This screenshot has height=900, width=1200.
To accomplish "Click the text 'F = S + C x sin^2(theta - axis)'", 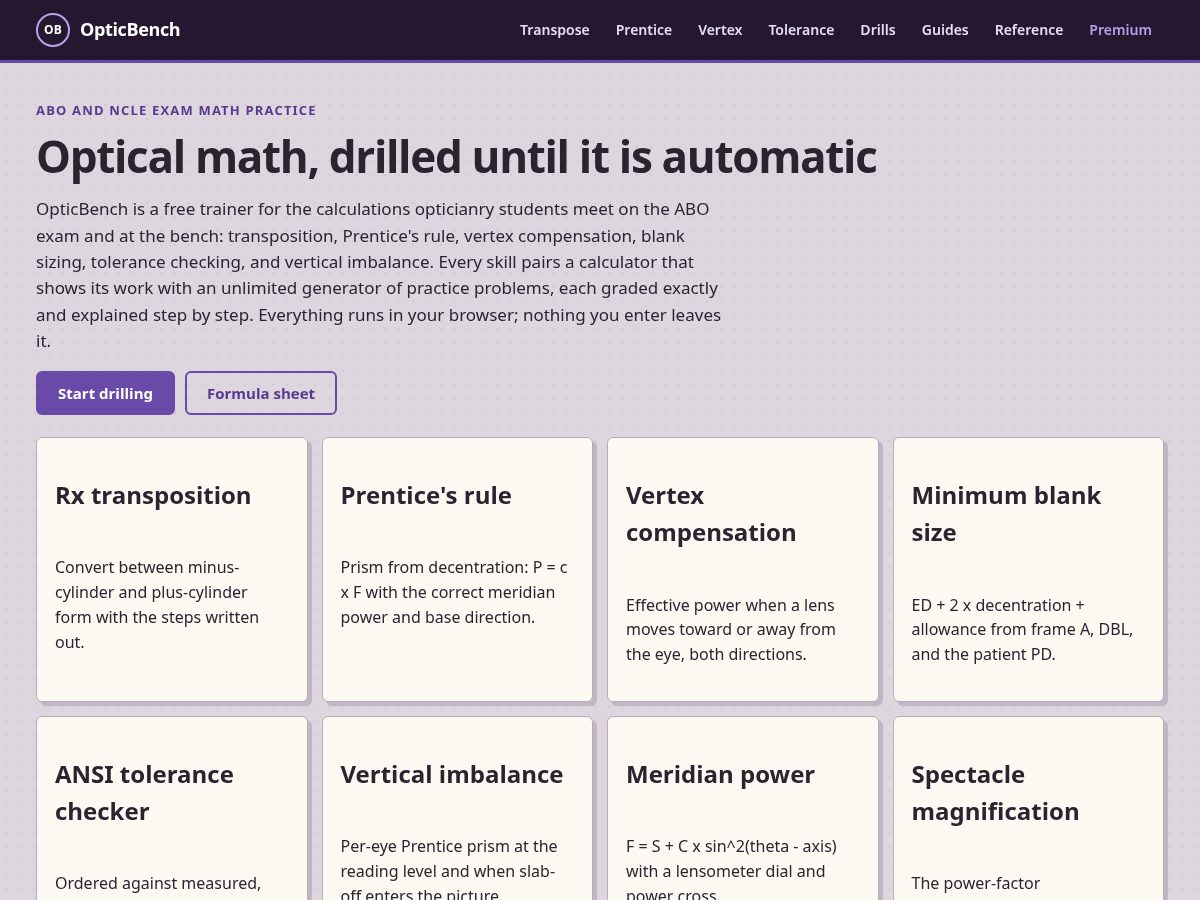I will pyautogui.click(x=731, y=846).
